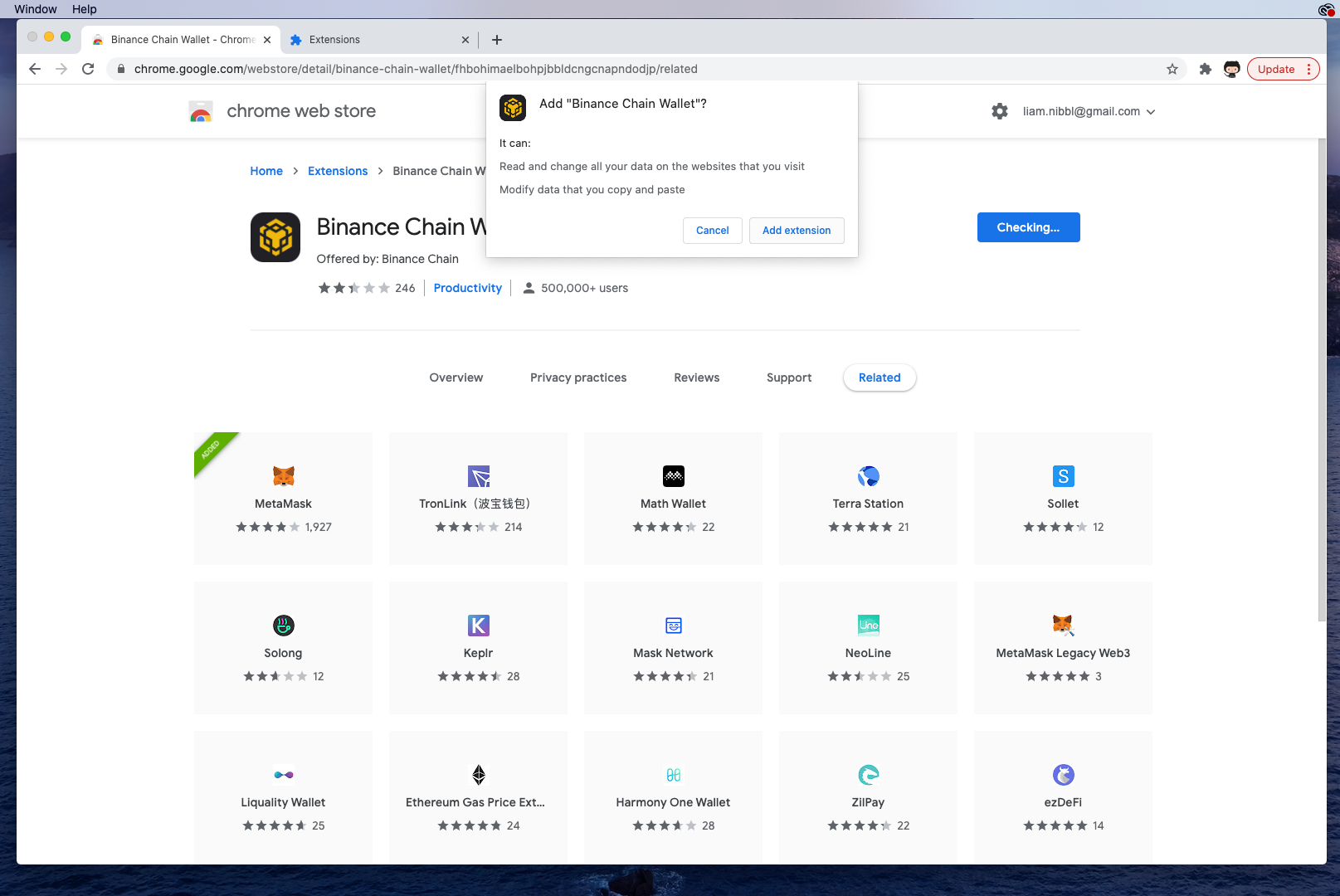
Task: Click the Keplr K icon
Action: (479, 626)
